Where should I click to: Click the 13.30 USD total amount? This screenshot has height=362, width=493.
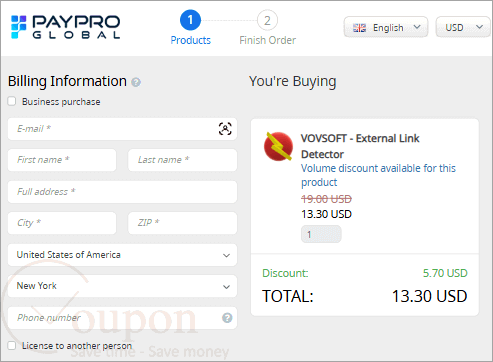coord(429,296)
